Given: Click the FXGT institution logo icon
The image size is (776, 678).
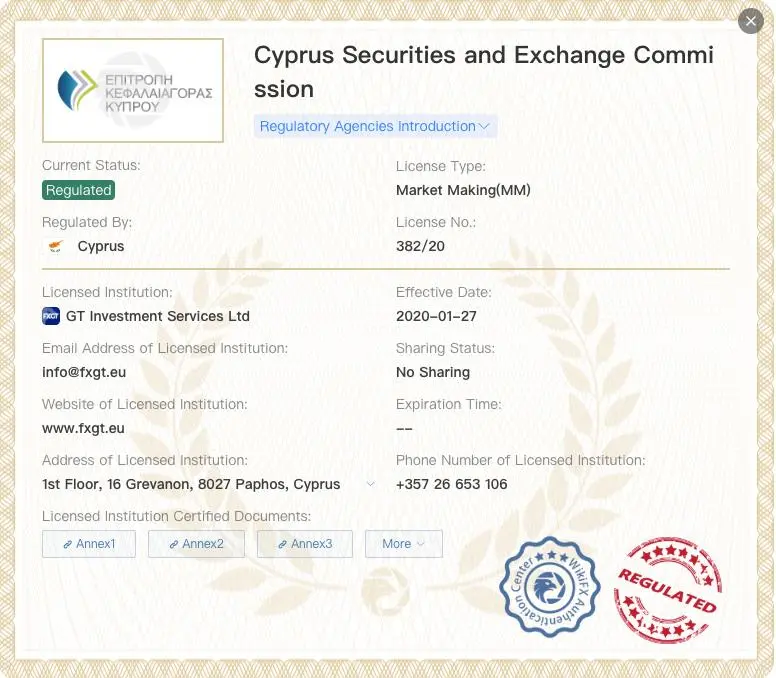Looking at the screenshot, I should (51, 316).
